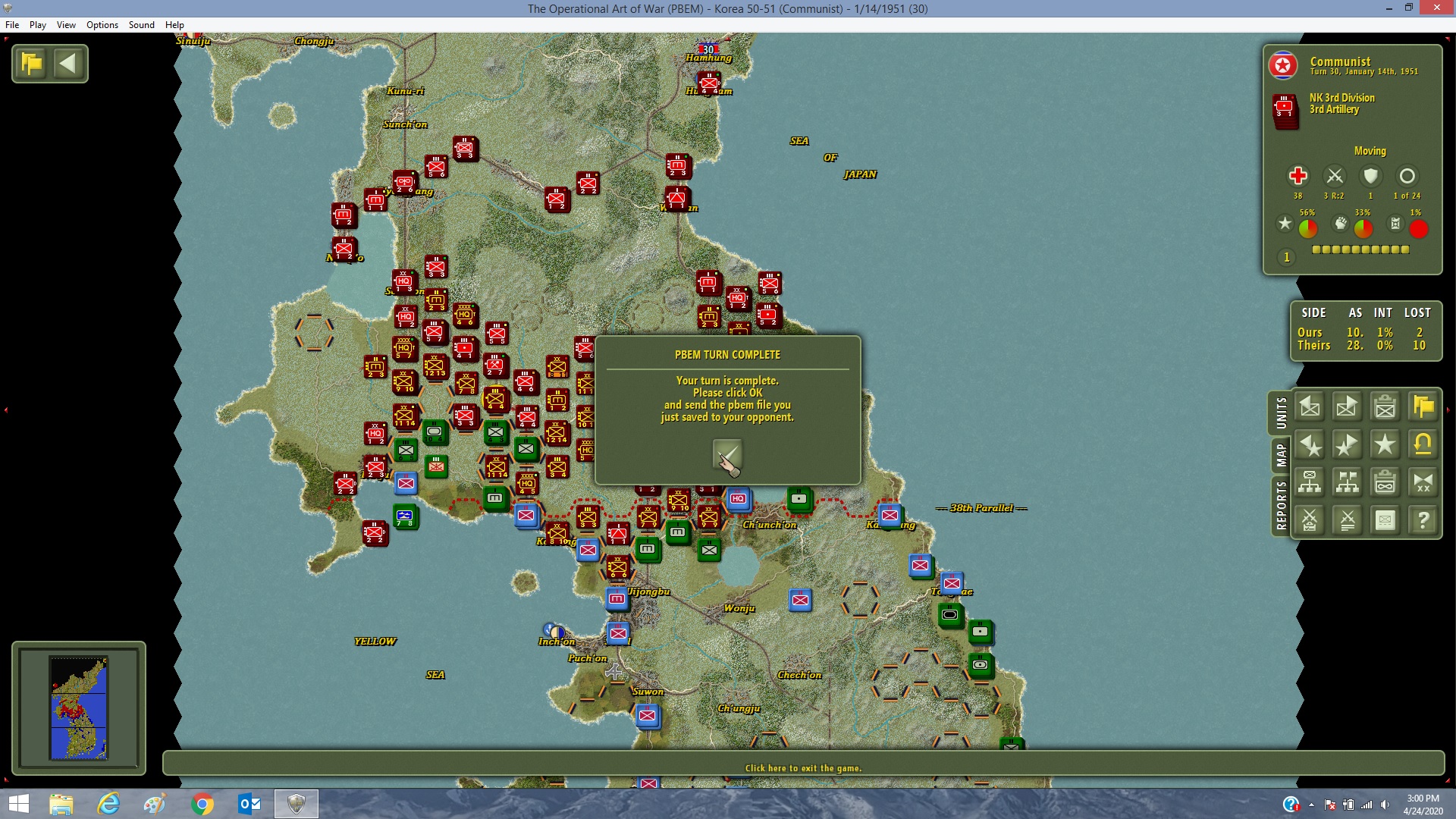This screenshot has height=819, width=1456.
Task: Open Outlook from taskbar
Action: (249, 804)
